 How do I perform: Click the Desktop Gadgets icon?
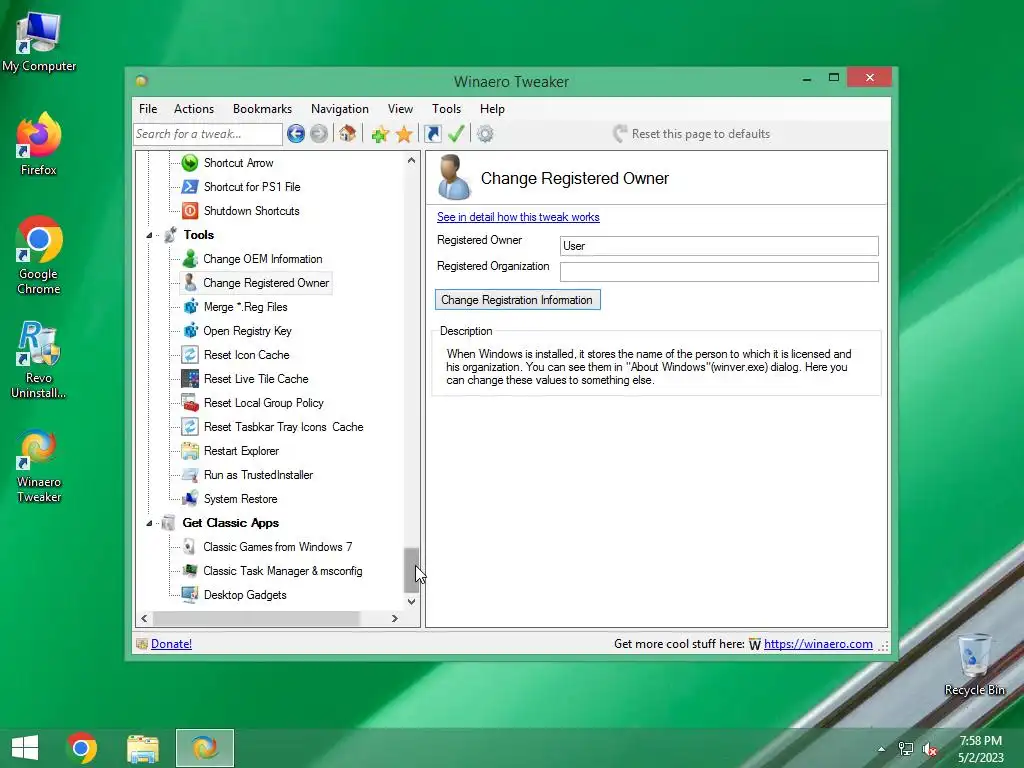click(189, 595)
